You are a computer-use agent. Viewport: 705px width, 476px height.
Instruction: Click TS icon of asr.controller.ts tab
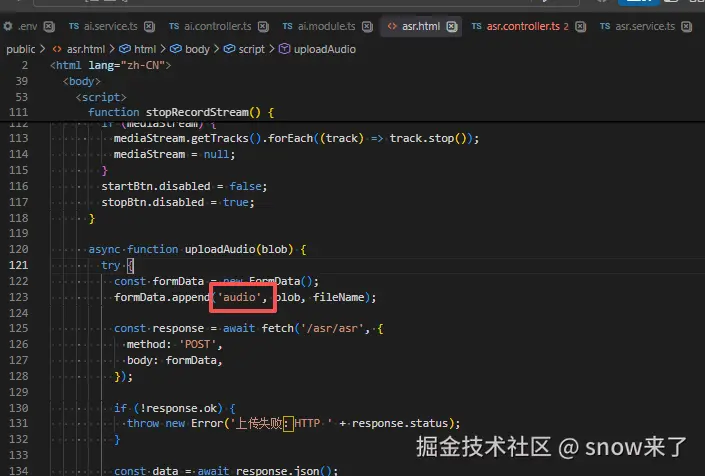[477, 26]
